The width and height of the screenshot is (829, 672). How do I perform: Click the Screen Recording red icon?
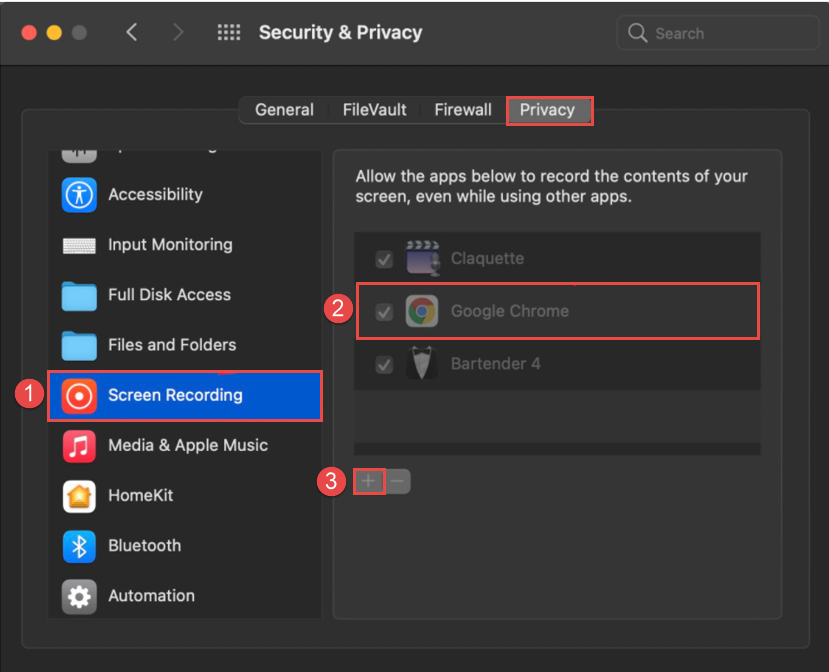coord(79,395)
